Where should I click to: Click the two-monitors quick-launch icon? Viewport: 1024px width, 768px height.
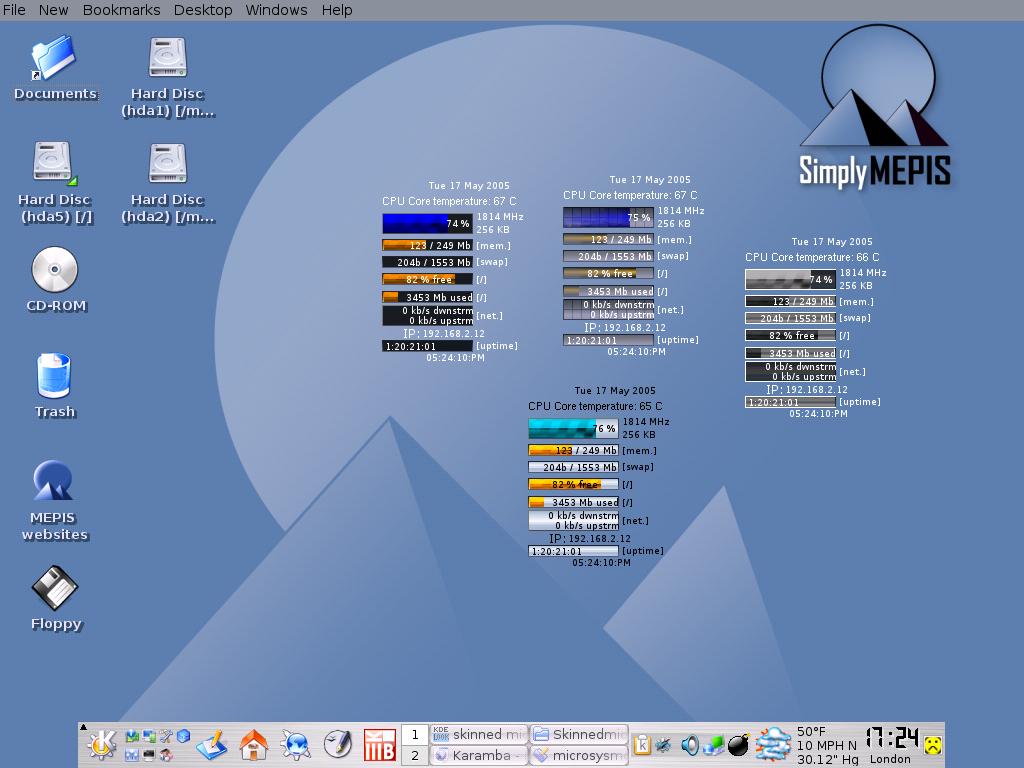pyautogui.click(x=149, y=736)
